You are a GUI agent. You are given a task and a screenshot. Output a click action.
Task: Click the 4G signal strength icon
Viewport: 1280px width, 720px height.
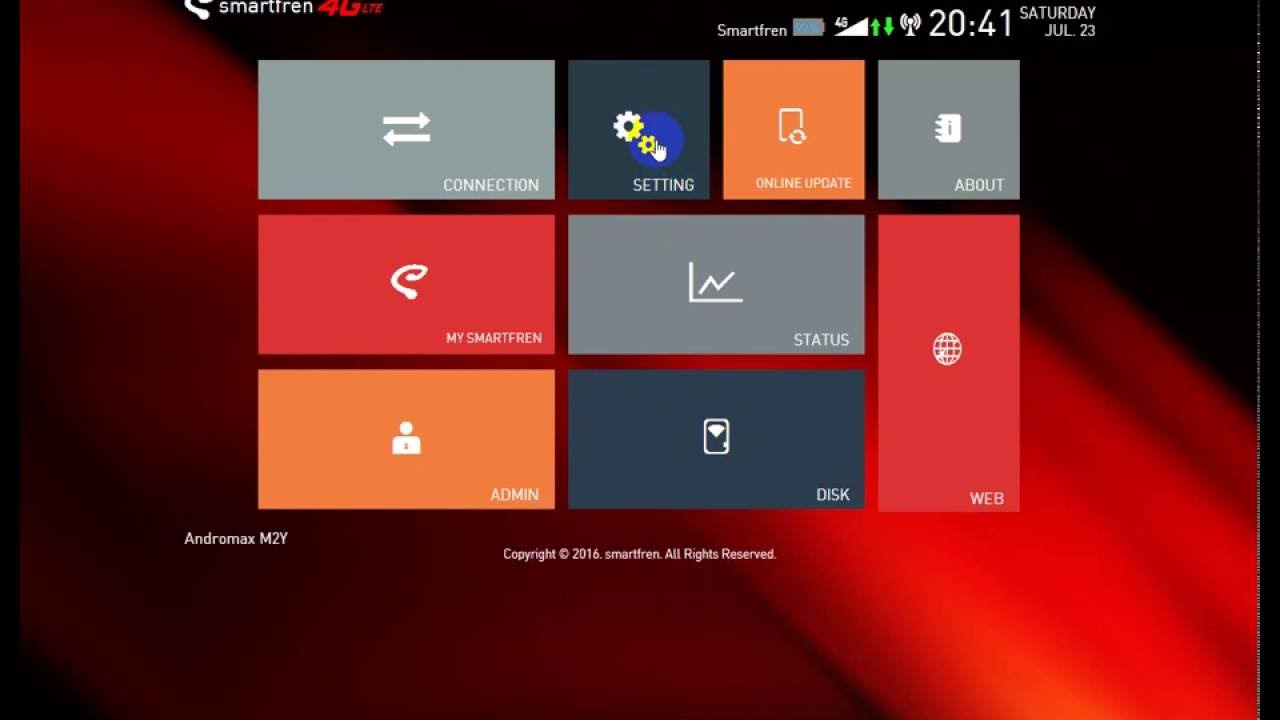click(851, 25)
